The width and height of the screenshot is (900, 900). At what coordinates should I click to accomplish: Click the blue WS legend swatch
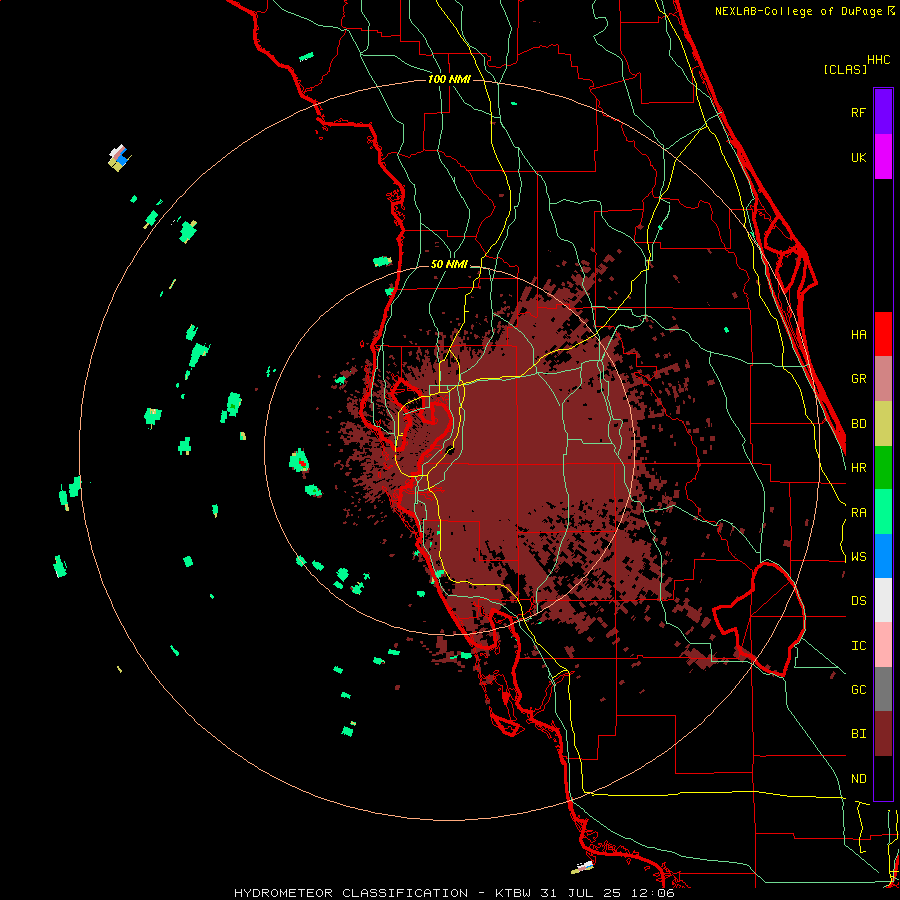click(883, 556)
